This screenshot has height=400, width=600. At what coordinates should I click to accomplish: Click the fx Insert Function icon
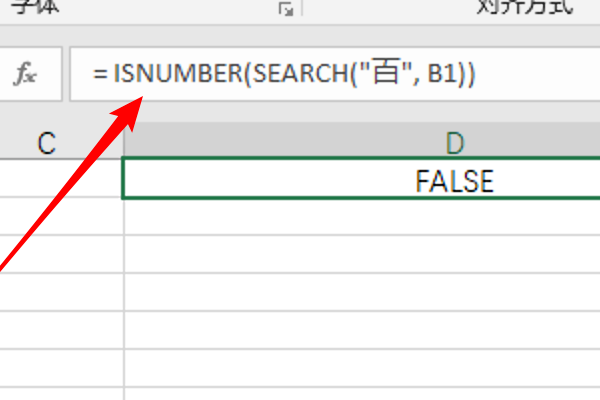coord(25,74)
